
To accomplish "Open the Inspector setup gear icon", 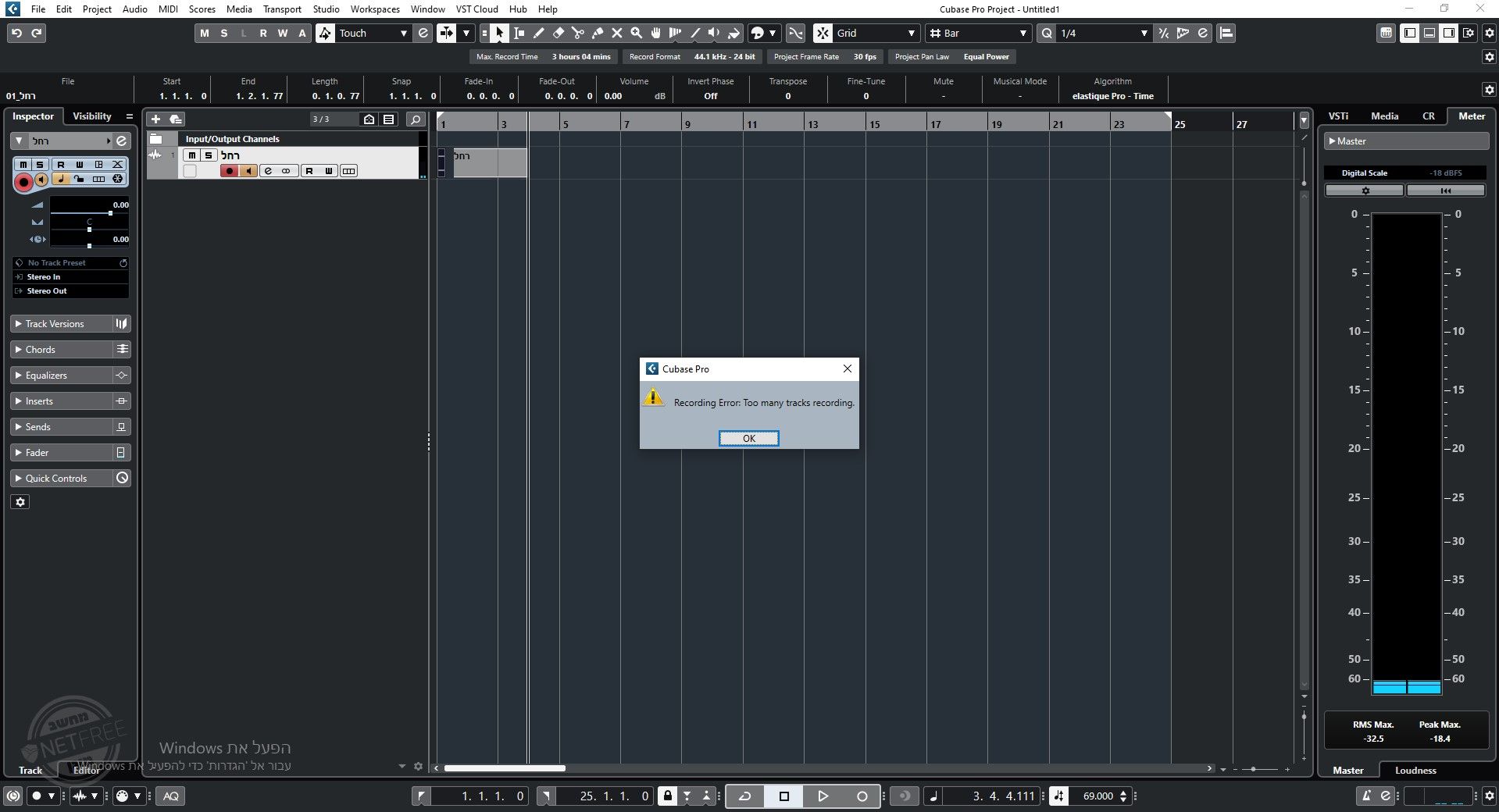I will (x=21, y=502).
